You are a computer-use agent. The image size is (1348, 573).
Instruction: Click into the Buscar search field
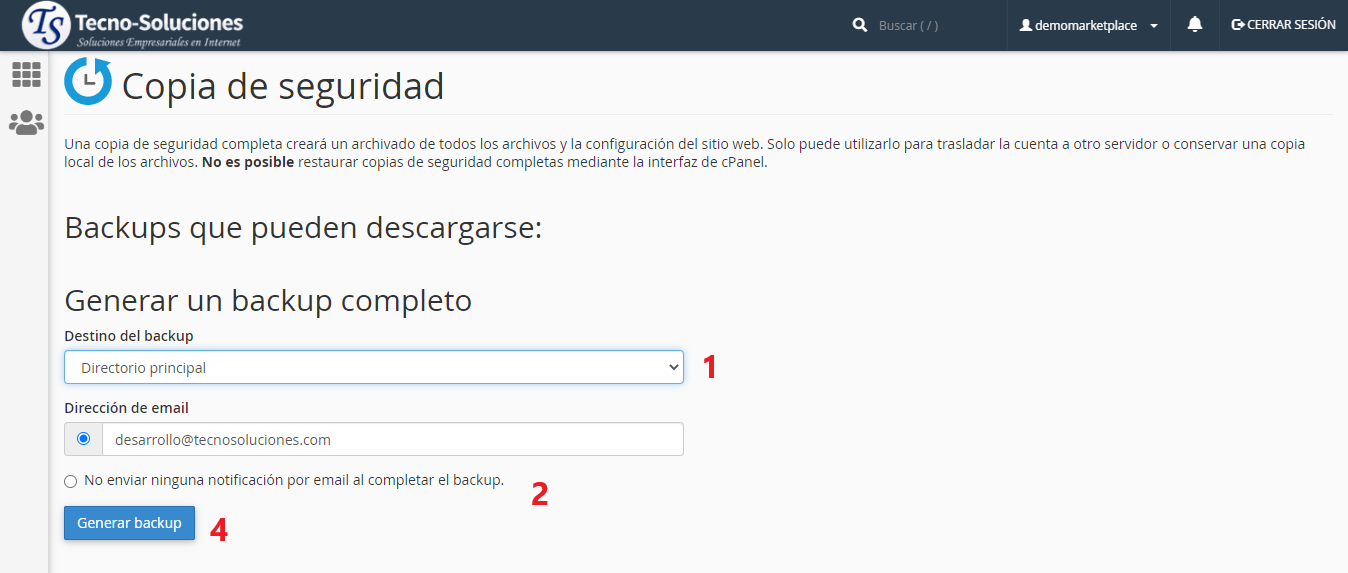click(930, 26)
